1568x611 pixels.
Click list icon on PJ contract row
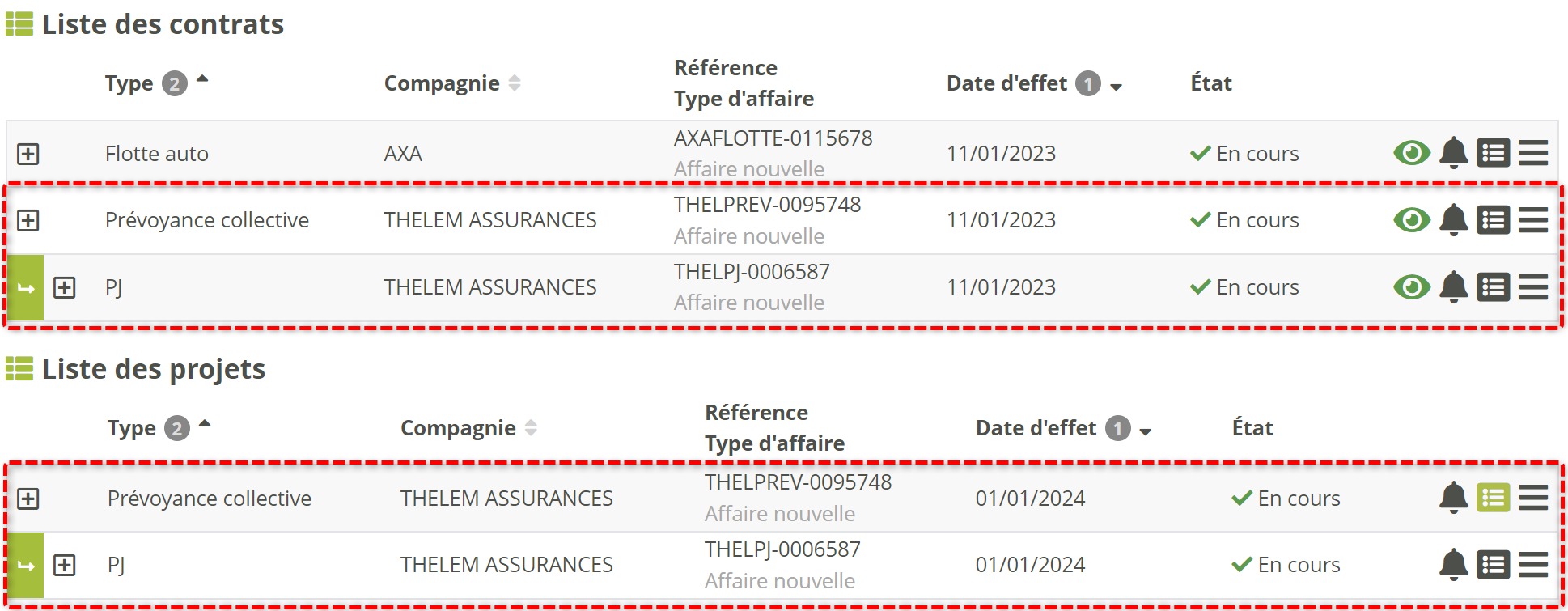(x=1493, y=287)
